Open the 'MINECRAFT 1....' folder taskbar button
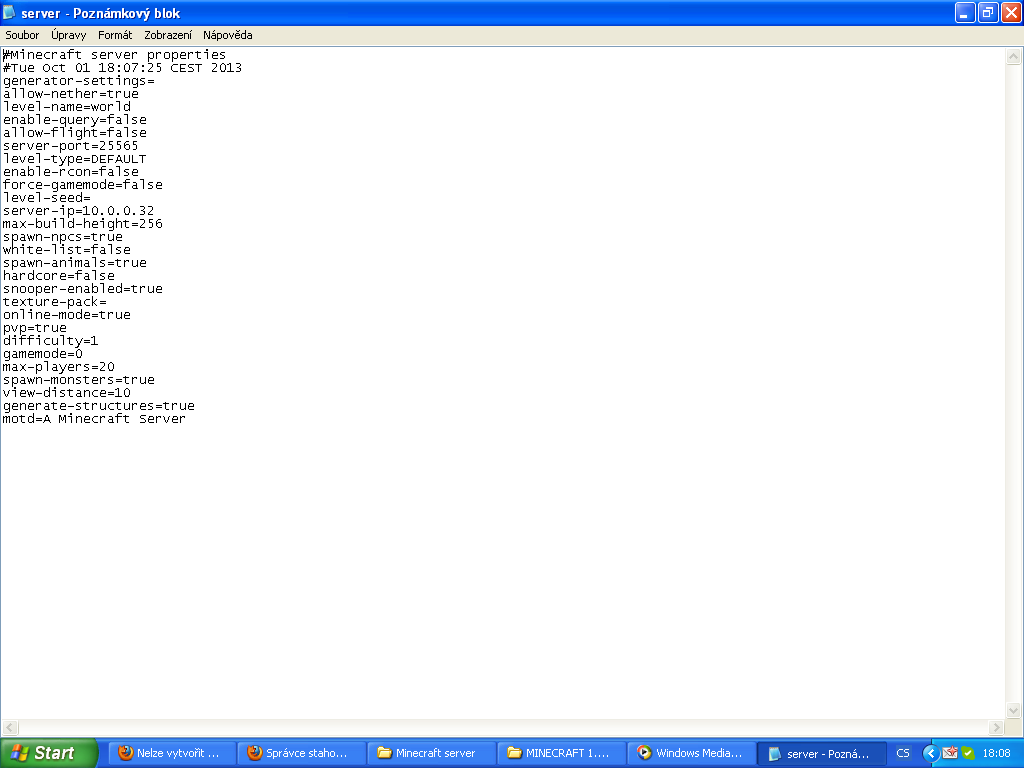 click(x=560, y=753)
